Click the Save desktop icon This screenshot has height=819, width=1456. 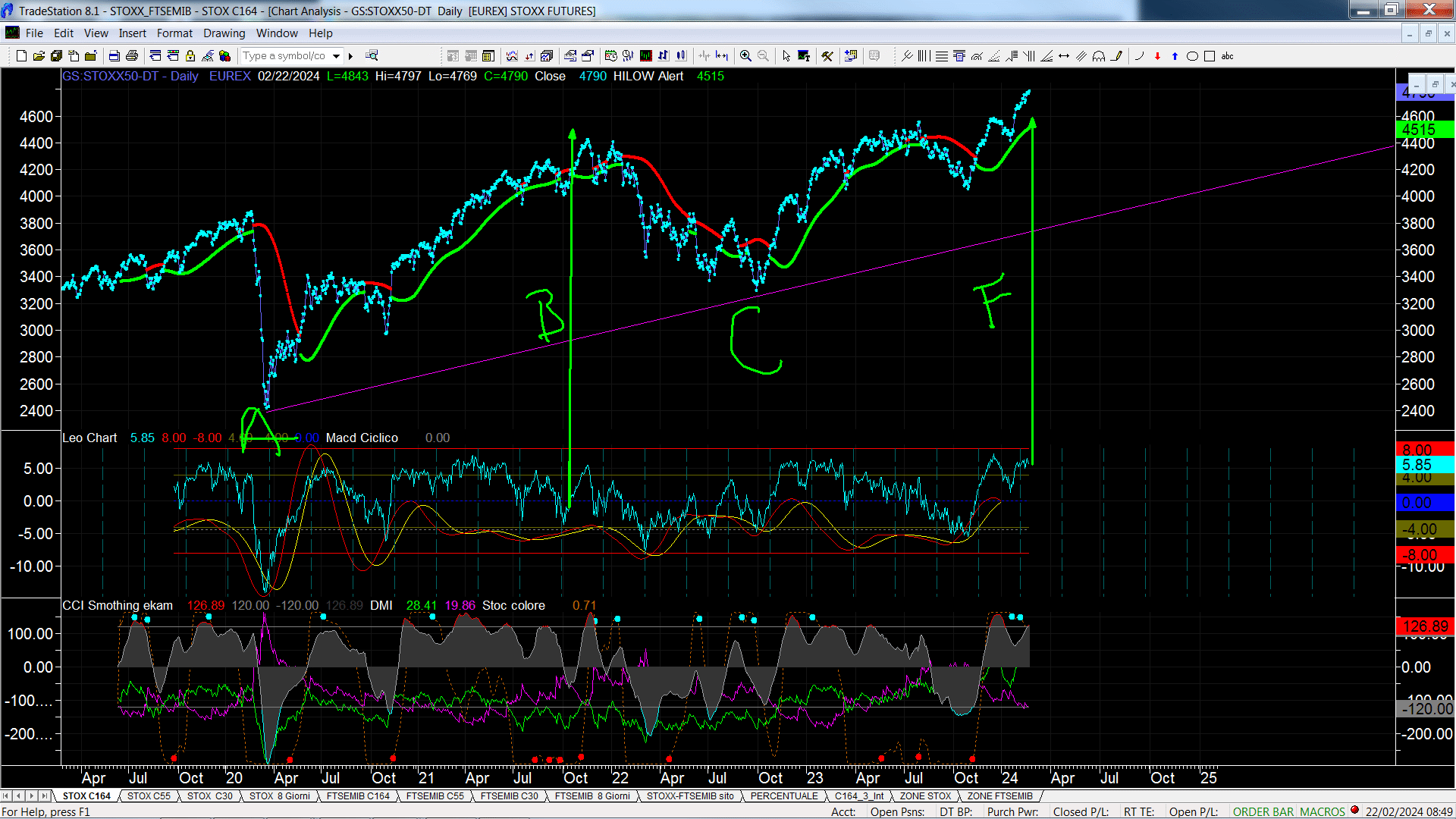coord(56,55)
